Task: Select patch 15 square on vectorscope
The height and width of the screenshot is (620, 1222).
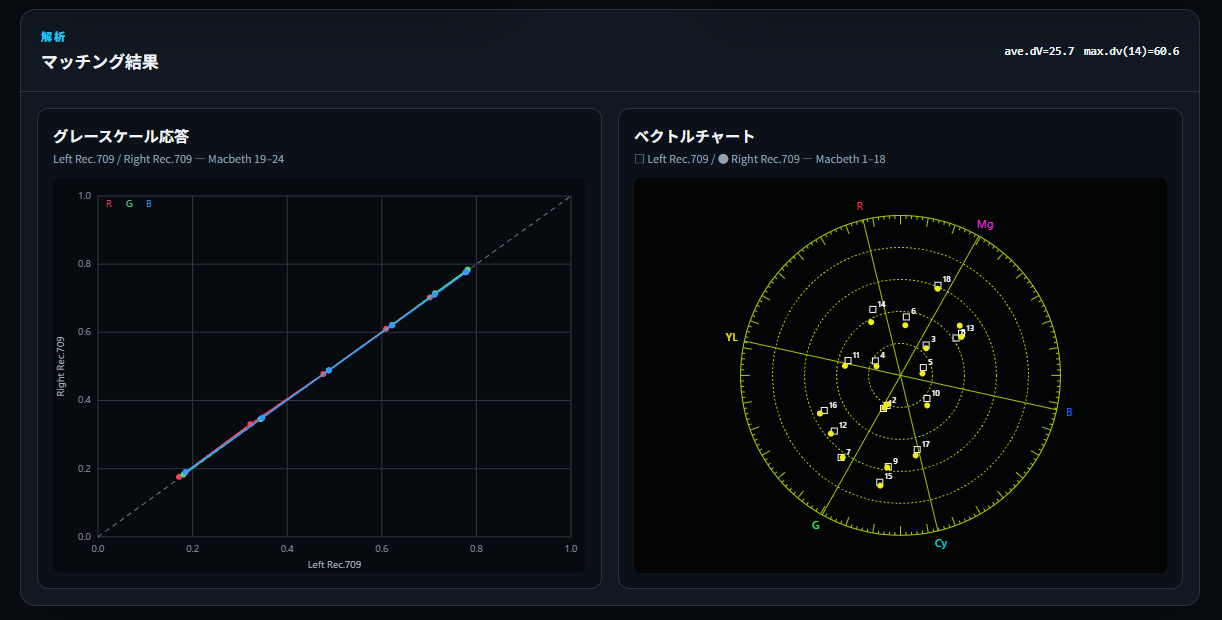Action: tap(880, 482)
